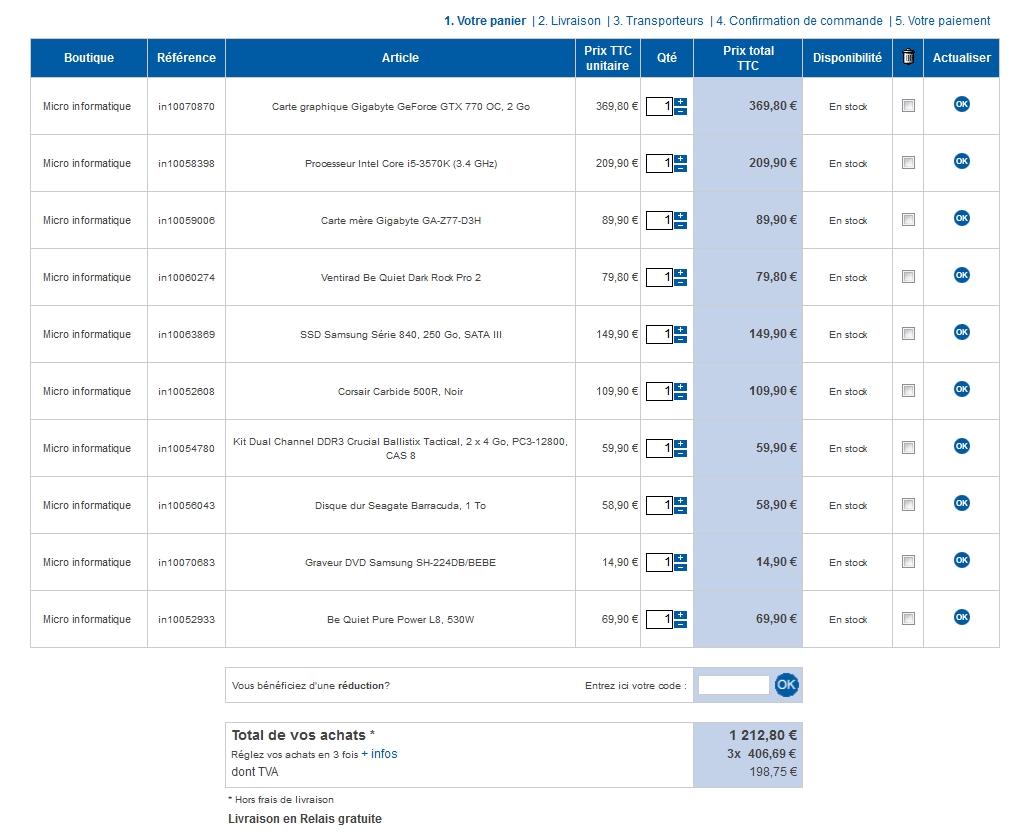Screen dimensions: 1029x835
Task: Click OK update icon for Corsair Carbide 500R row
Action: coord(961,389)
